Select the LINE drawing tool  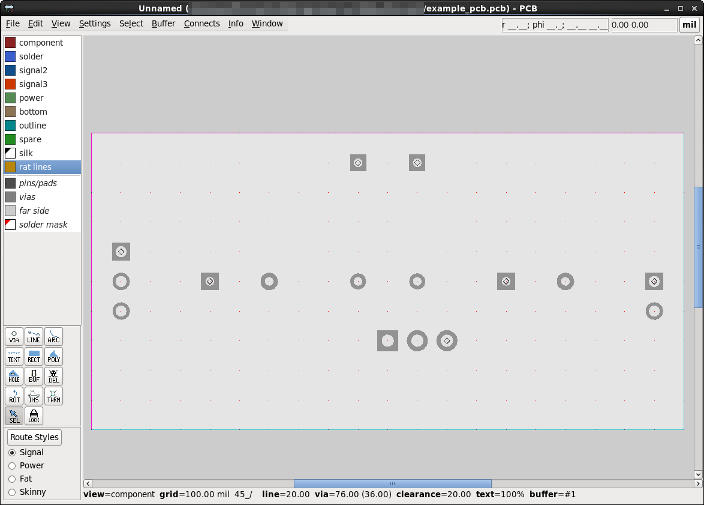pyautogui.click(x=34, y=337)
